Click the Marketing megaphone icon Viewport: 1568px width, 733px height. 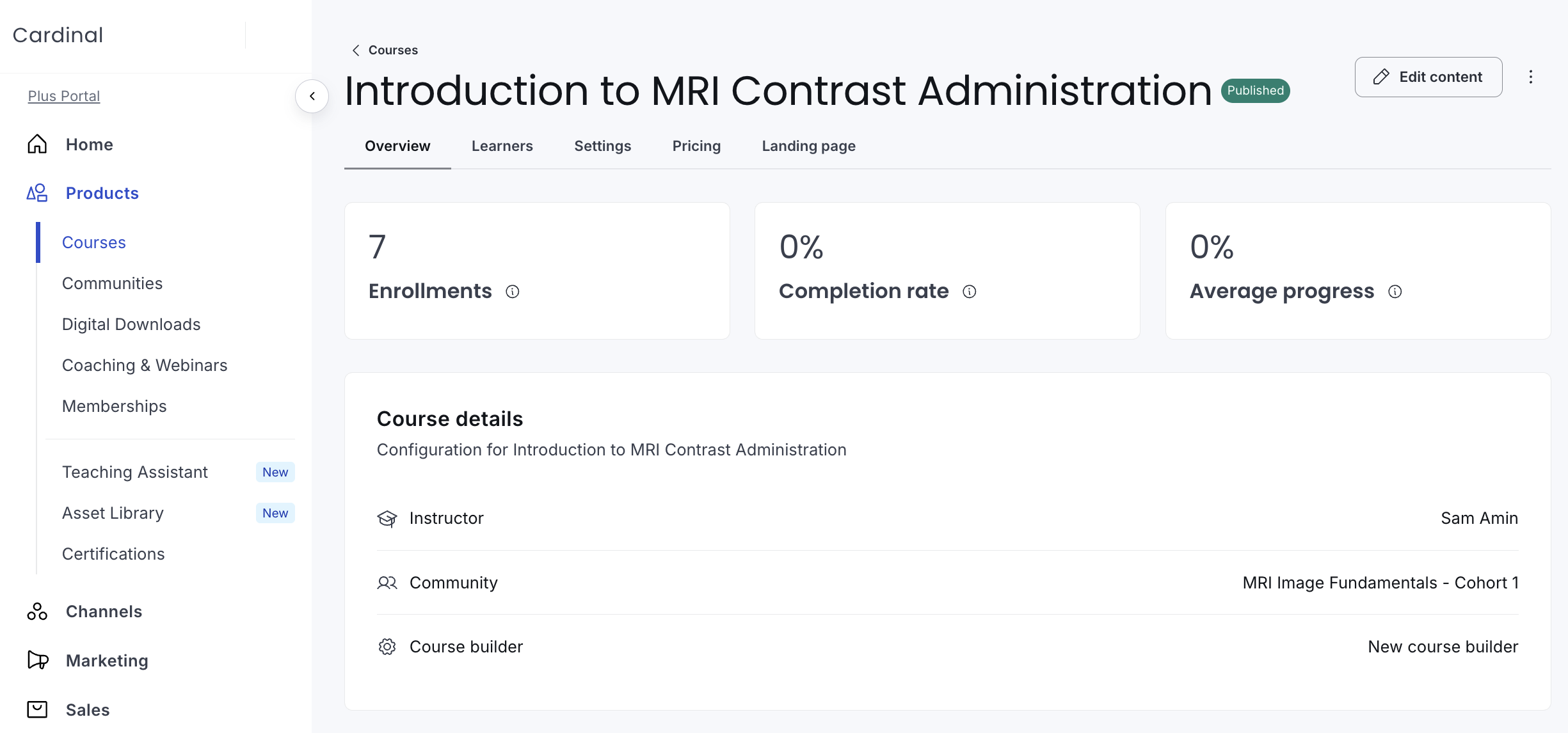pyautogui.click(x=38, y=660)
